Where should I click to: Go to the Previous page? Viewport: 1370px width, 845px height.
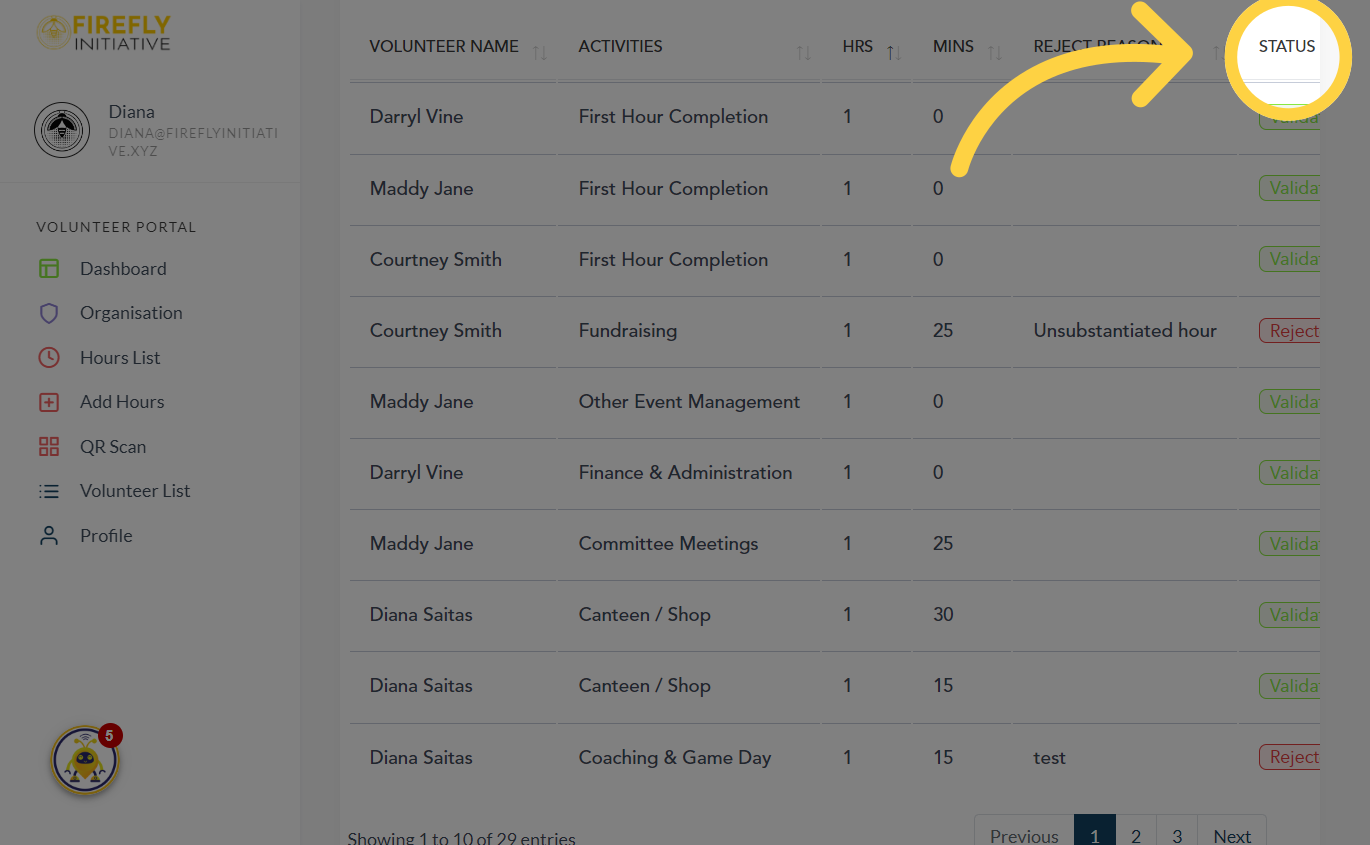click(1024, 836)
